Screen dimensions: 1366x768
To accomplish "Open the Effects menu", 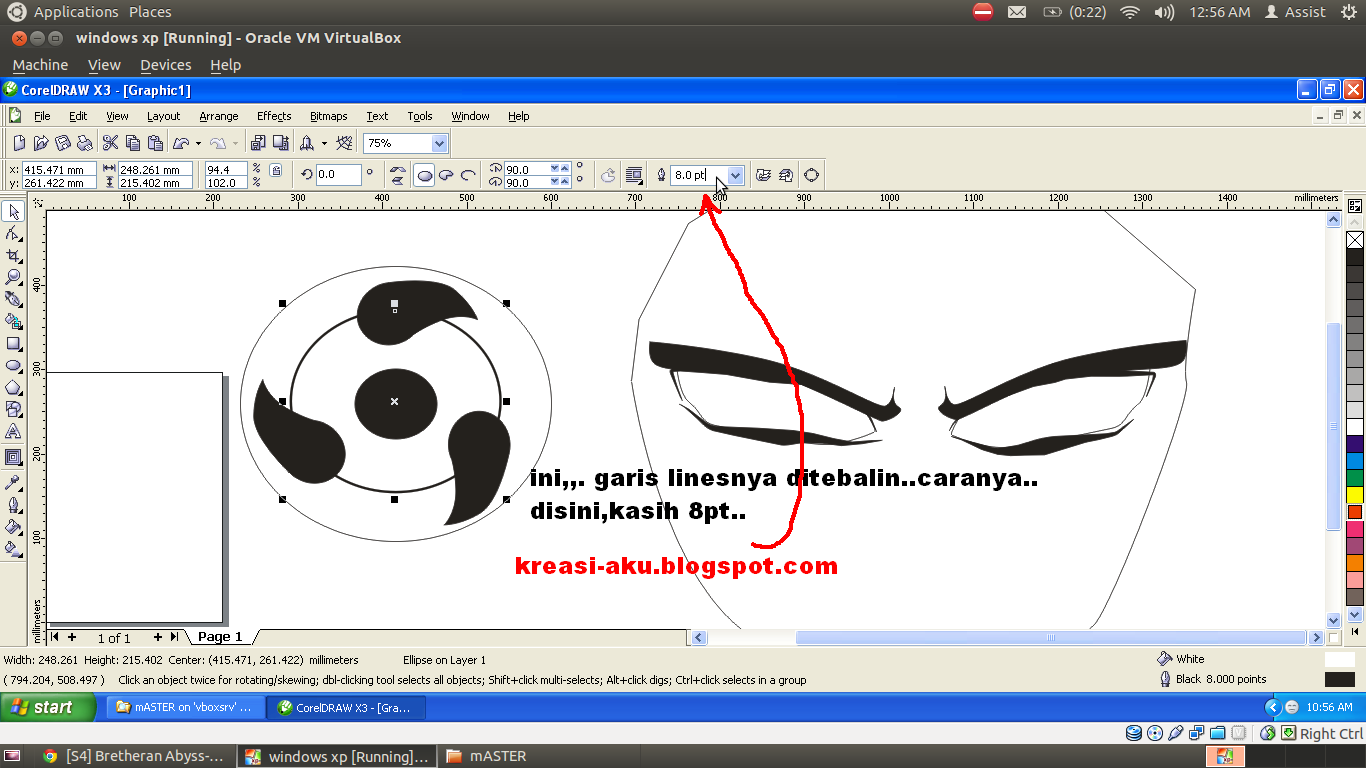I will (274, 116).
